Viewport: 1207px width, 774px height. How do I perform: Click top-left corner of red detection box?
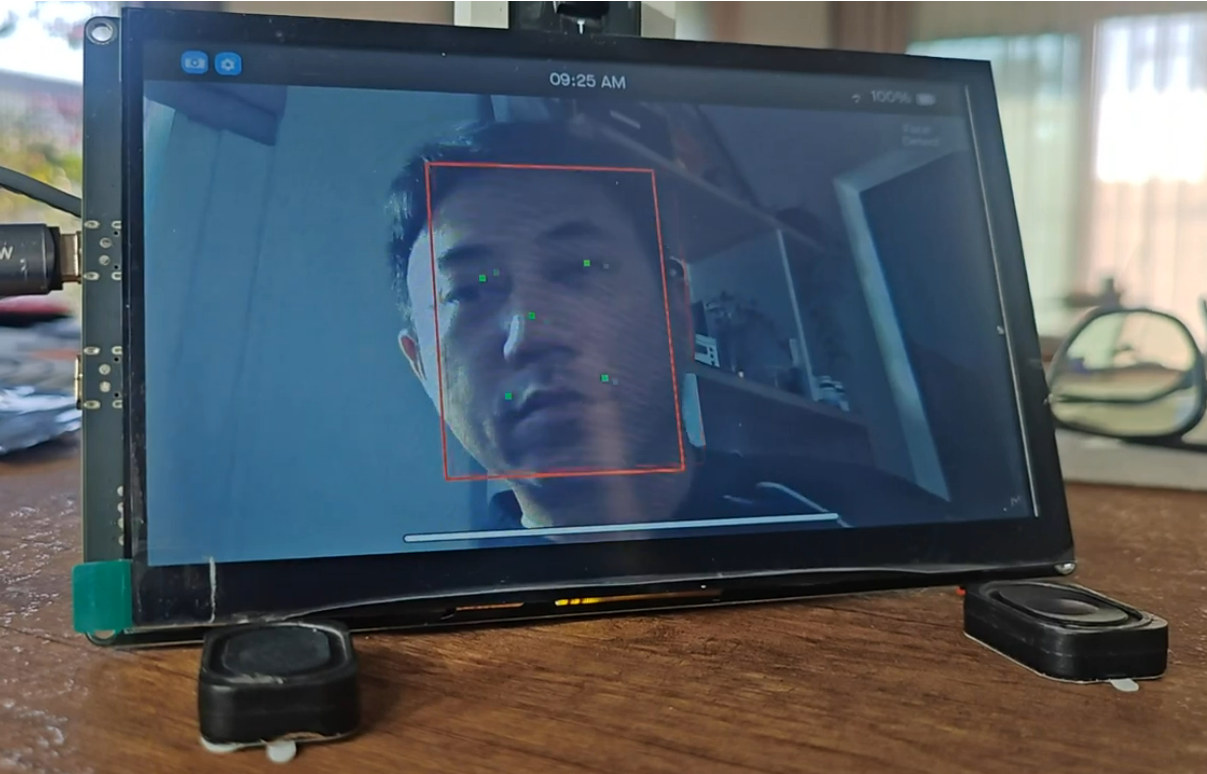pyautogui.click(x=427, y=164)
